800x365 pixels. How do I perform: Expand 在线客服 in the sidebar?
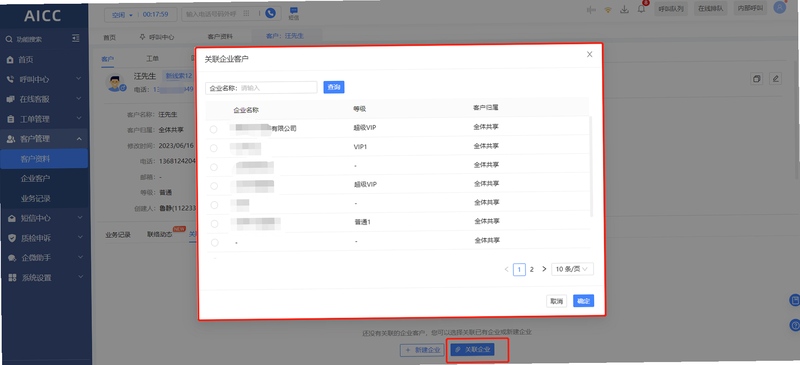[x=79, y=99]
